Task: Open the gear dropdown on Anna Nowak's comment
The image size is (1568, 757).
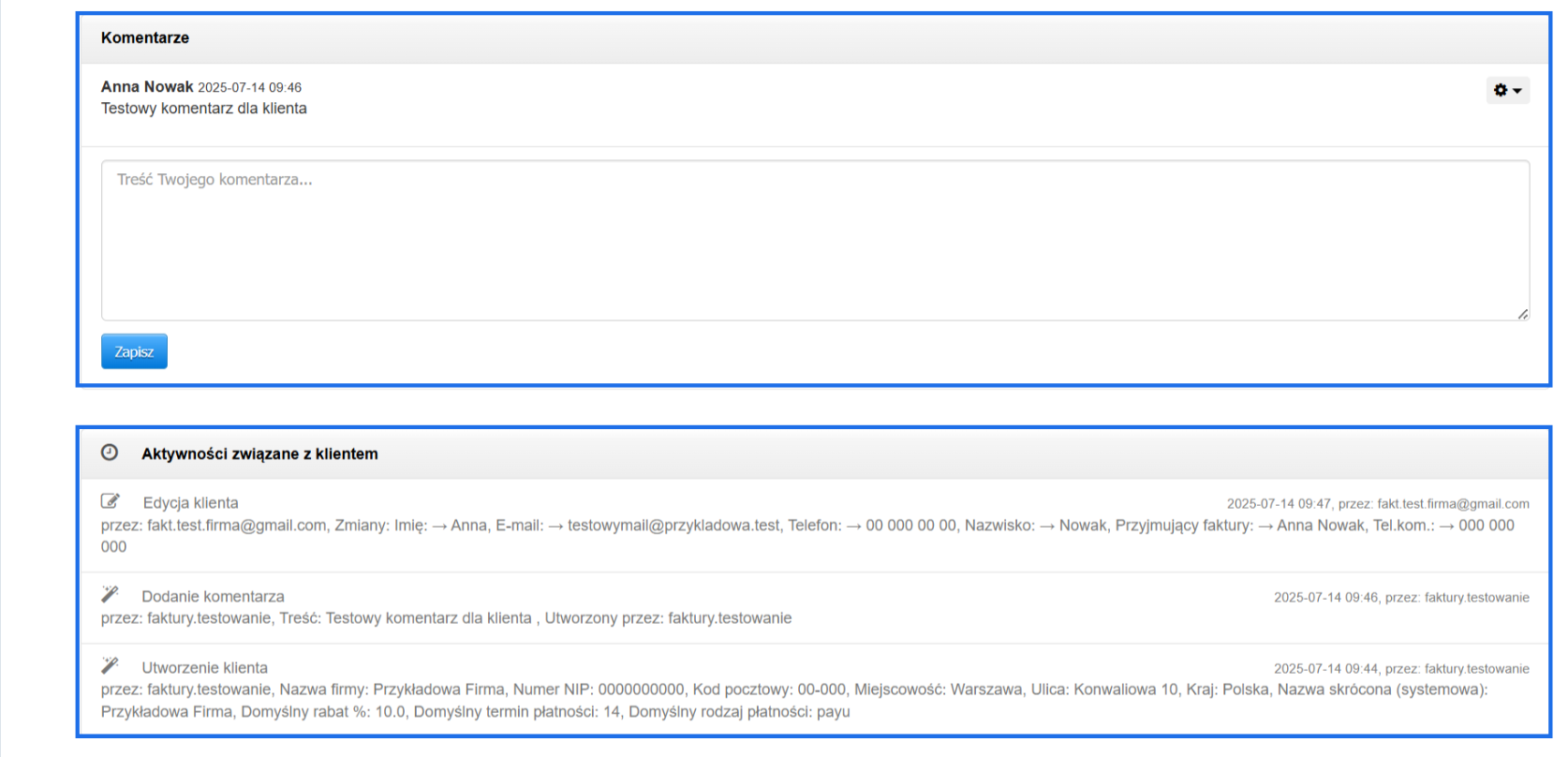Action: pos(1507,90)
